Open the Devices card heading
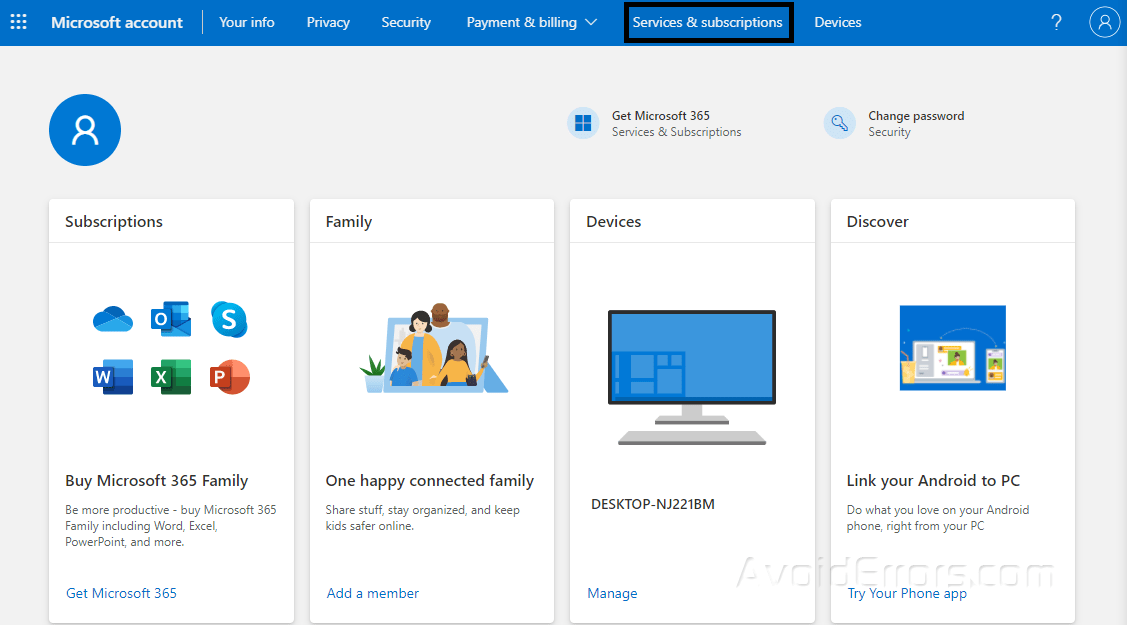Viewport: 1127px width, 625px height. 613,221
